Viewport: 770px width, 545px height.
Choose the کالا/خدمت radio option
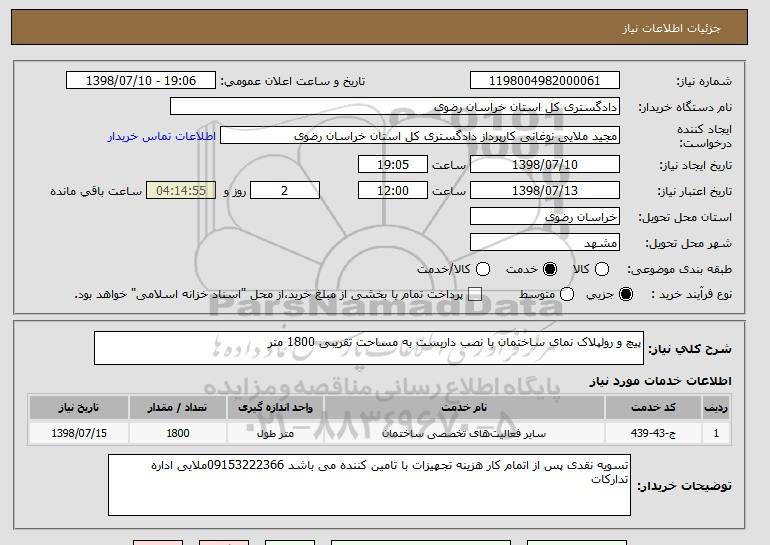tap(483, 269)
